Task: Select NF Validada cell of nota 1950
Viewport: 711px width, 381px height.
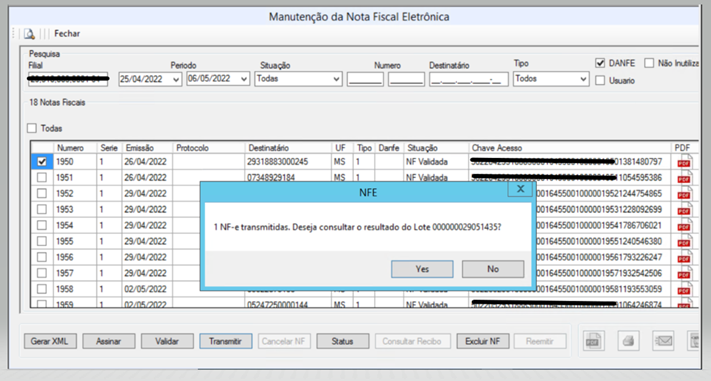Action: (436, 162)
